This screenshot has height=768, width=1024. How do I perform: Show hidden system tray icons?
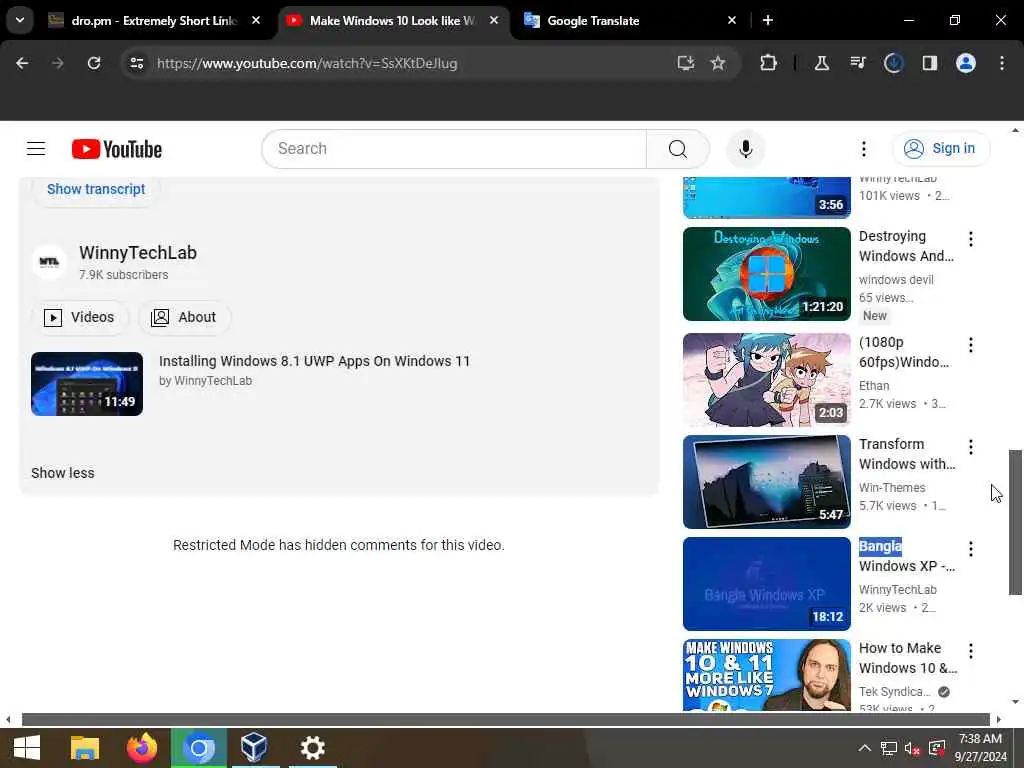[x=864, y=748]
